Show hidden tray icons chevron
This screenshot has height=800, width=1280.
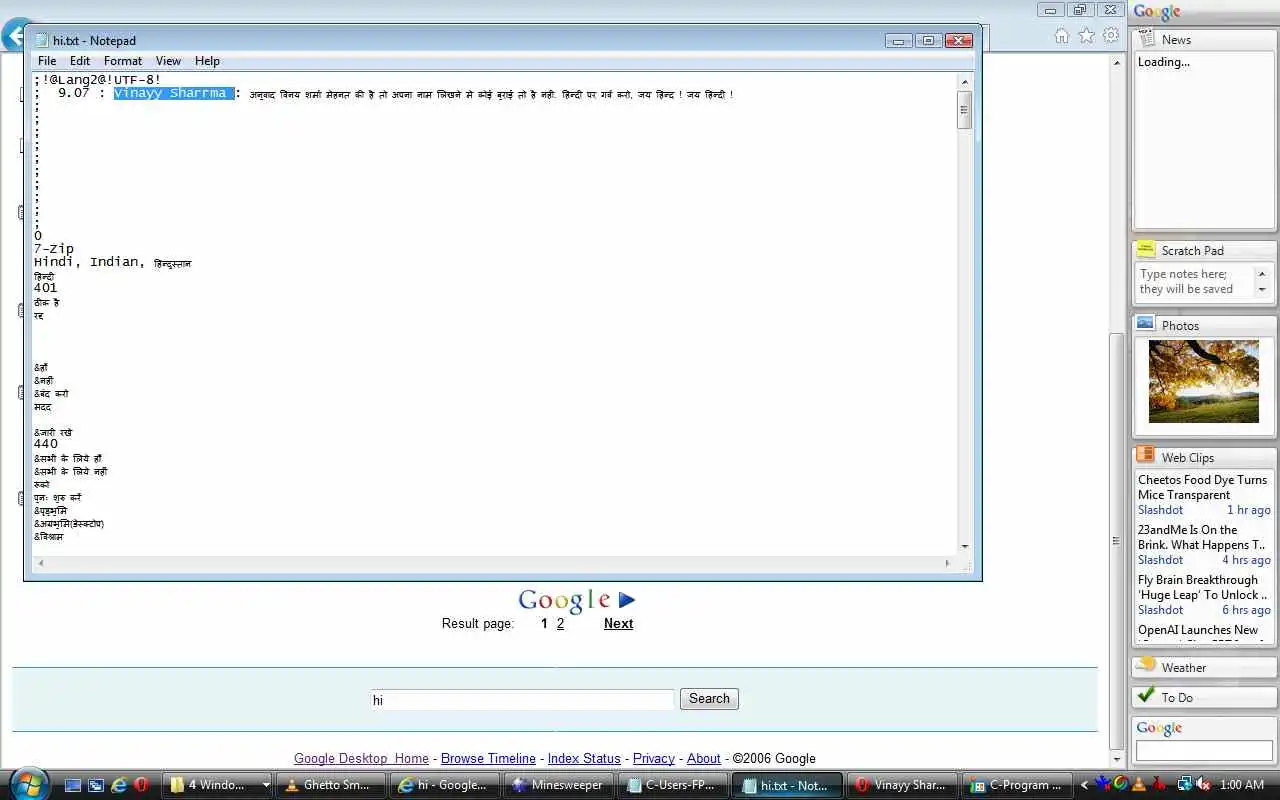point(1084,785)
